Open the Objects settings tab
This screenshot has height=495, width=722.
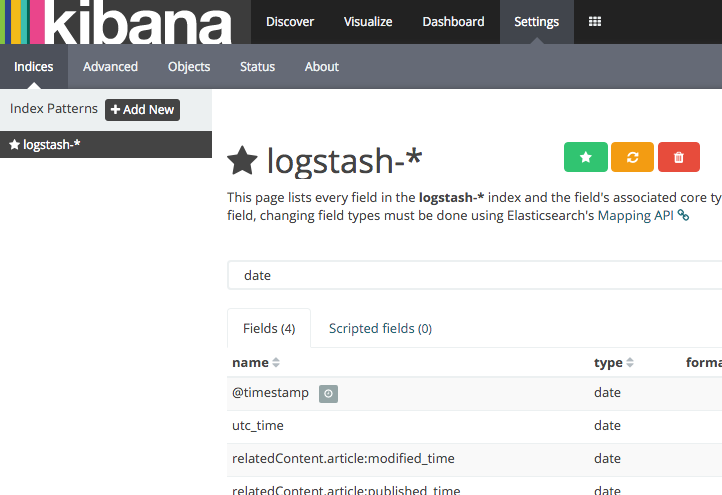[189, 66]
